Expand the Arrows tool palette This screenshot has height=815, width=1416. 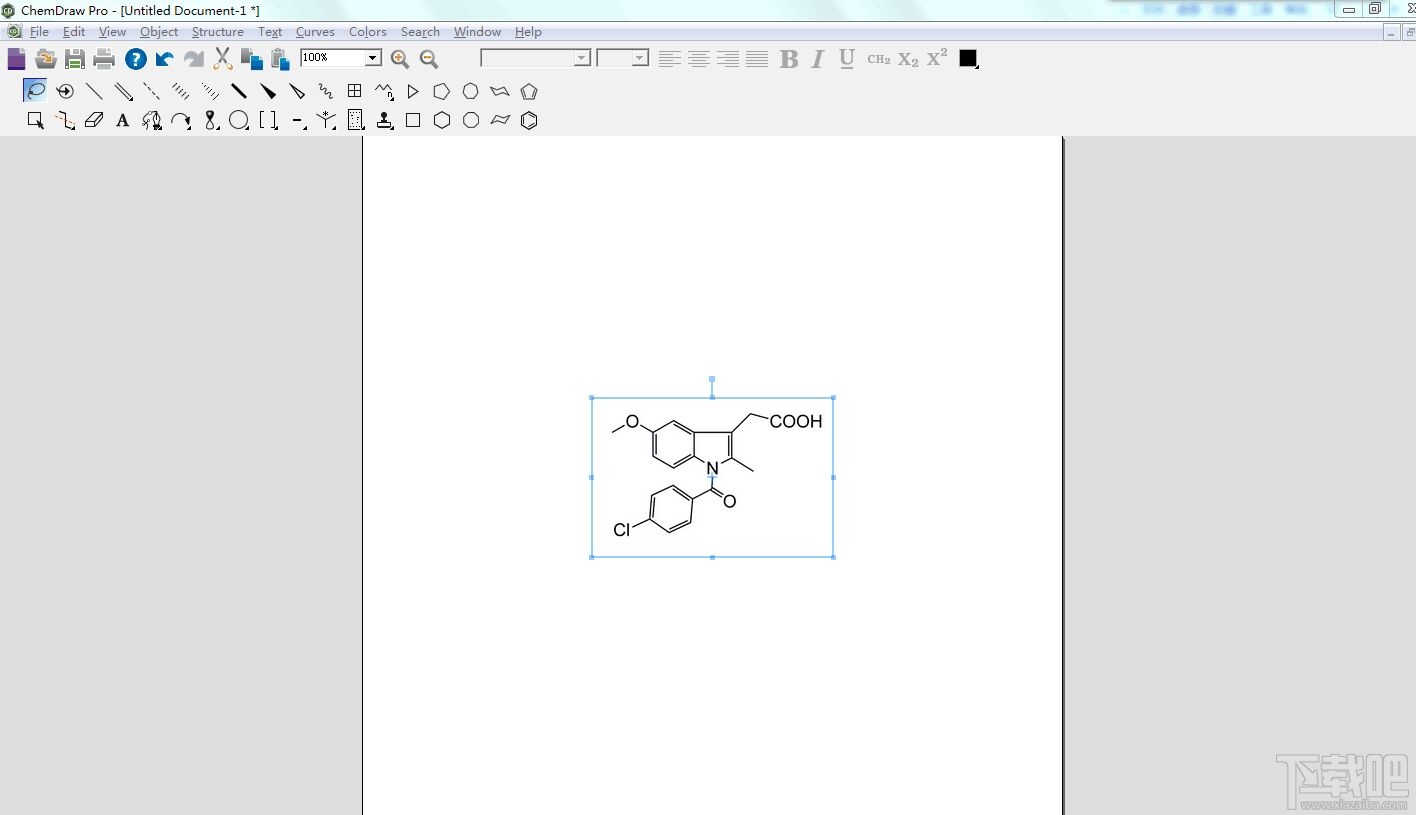pyautogui.click(x=181, y=120)
